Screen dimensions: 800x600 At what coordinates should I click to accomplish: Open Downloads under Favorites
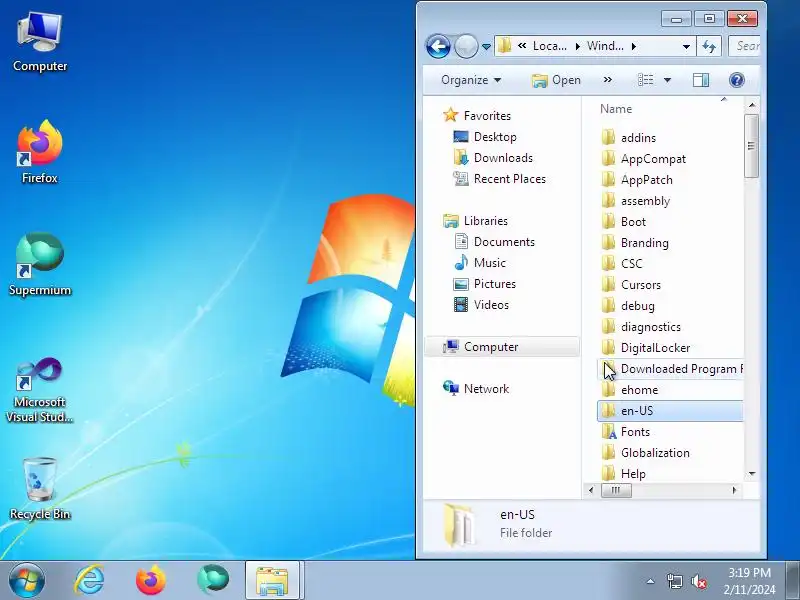tap(503, 158)
